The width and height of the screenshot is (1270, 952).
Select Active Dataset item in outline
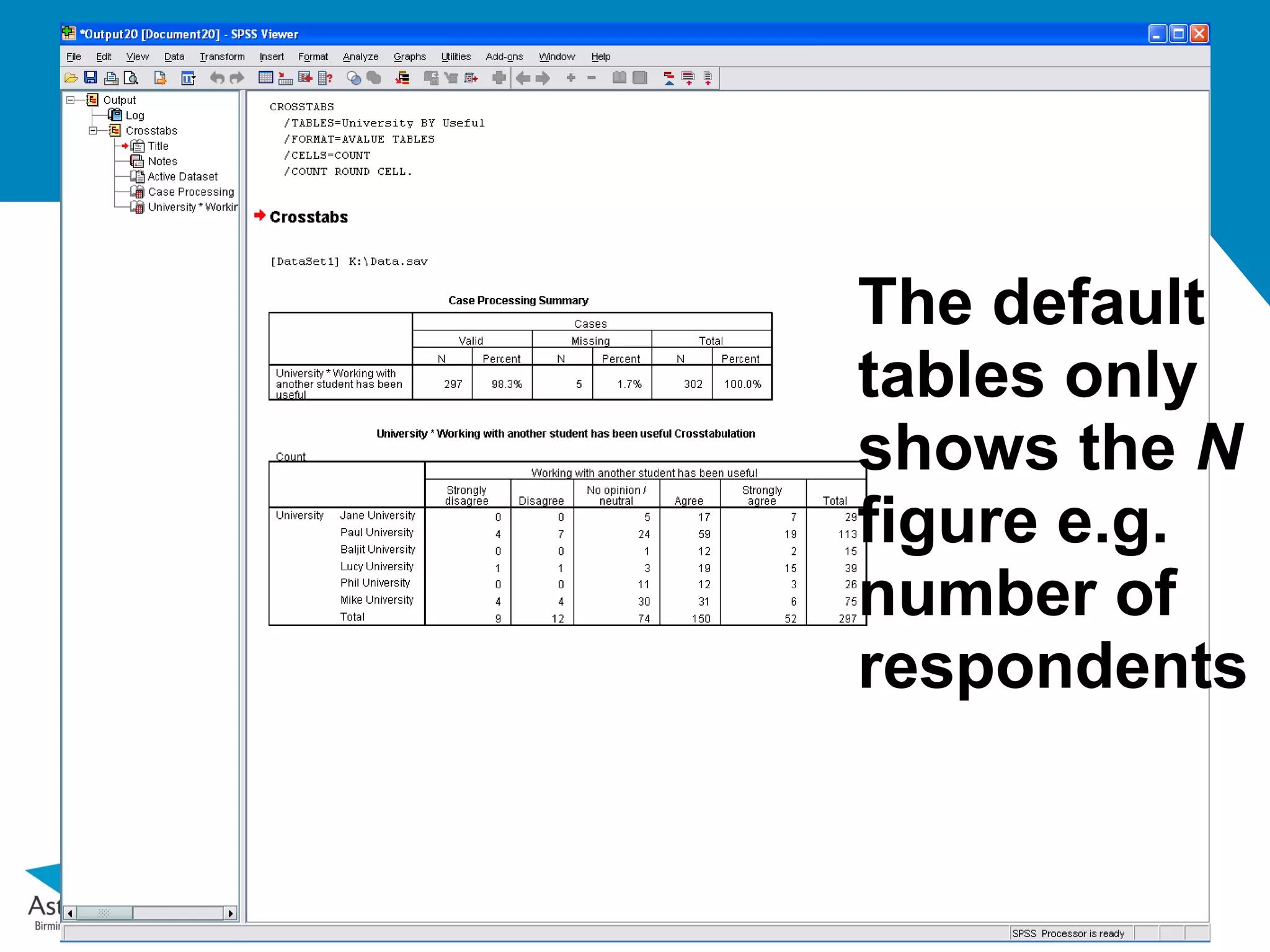(182, 177)
